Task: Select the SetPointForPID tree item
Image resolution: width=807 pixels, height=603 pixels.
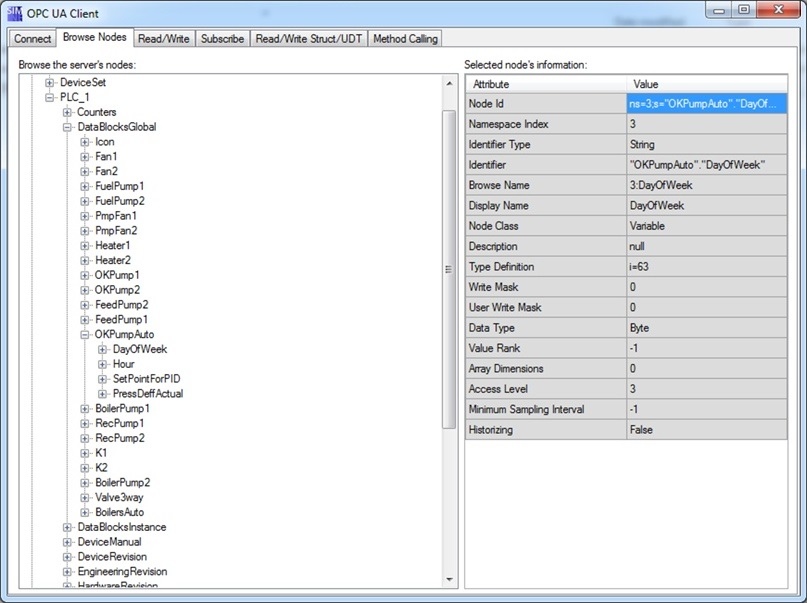Action: (x=147, y=379)
